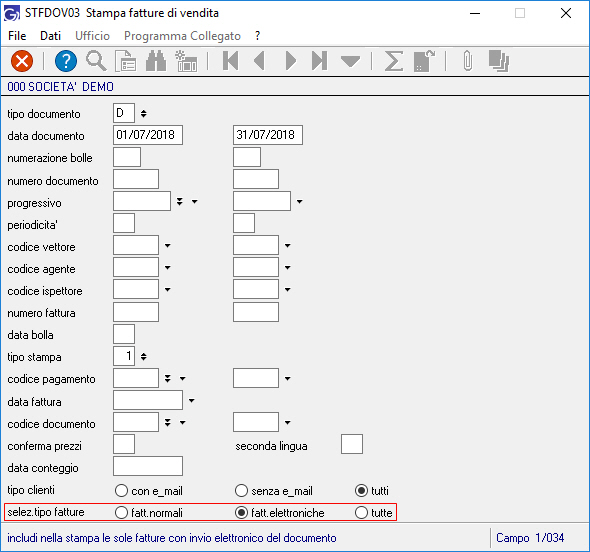Expand the first codice agente dropdown
Viewport: 590px width, 552px height.
pos(168,268)
